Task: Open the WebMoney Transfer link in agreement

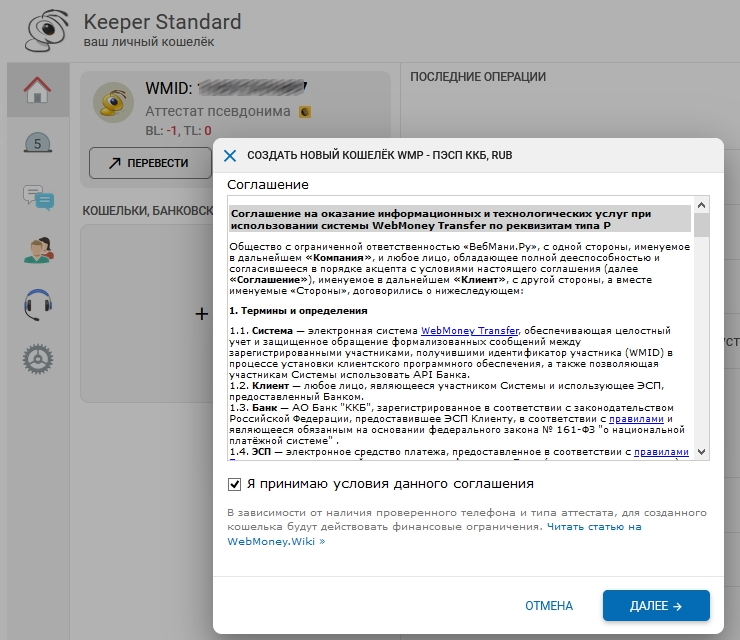Action: point(469,330)
